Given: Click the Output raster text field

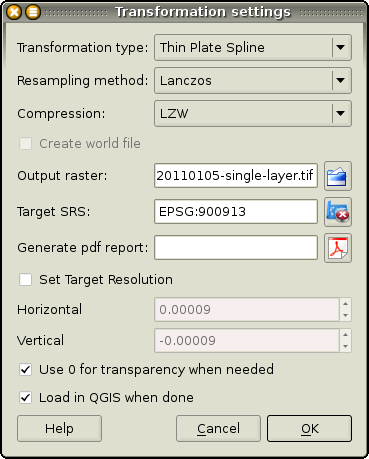Looking at the screenshot, I should pyautogui.click(x=236, y=175).
